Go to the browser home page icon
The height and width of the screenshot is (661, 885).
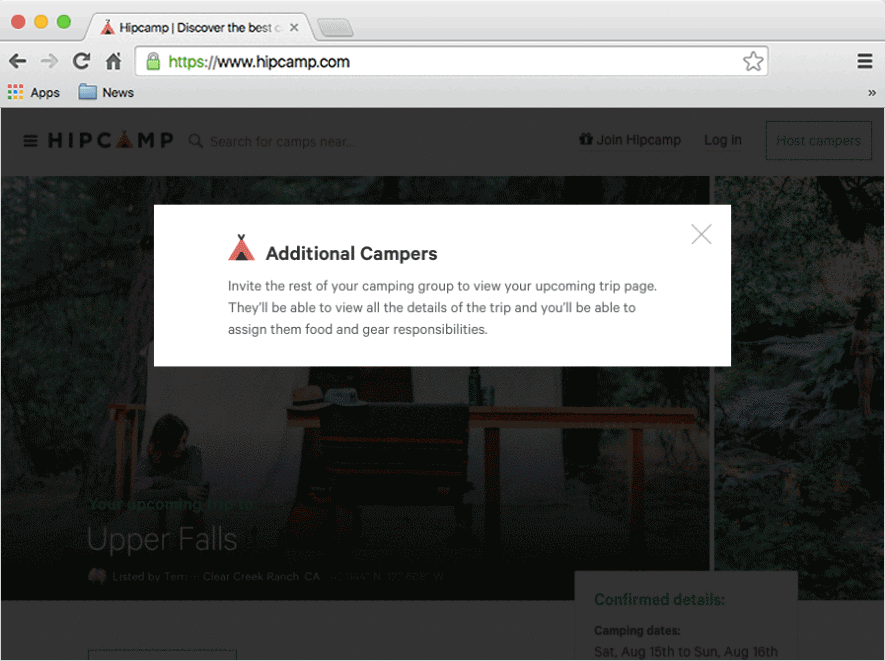pos(113,61)
